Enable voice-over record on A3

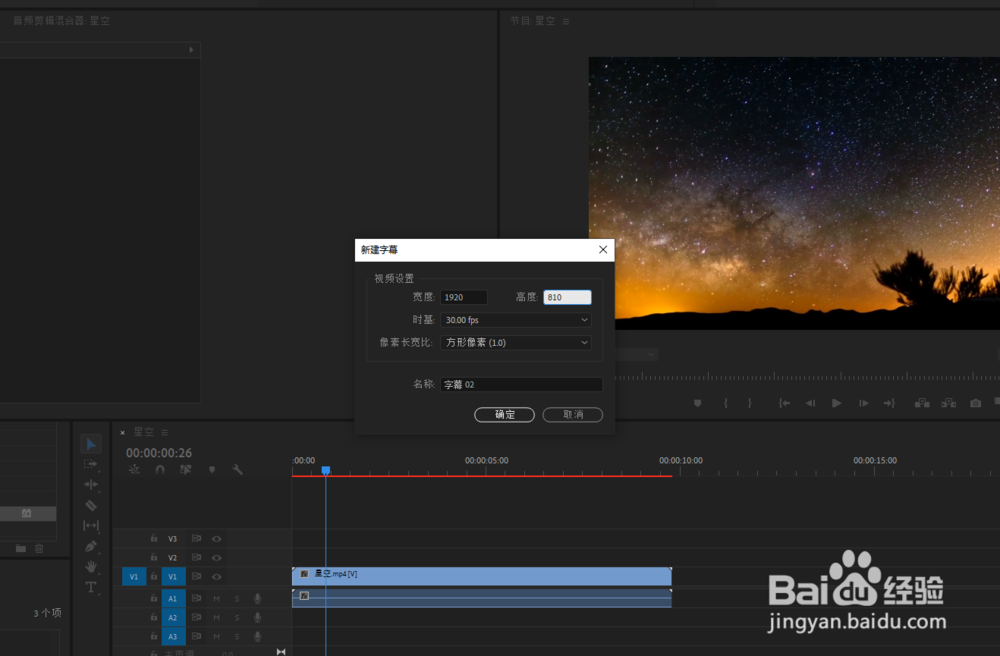(258, 637)
